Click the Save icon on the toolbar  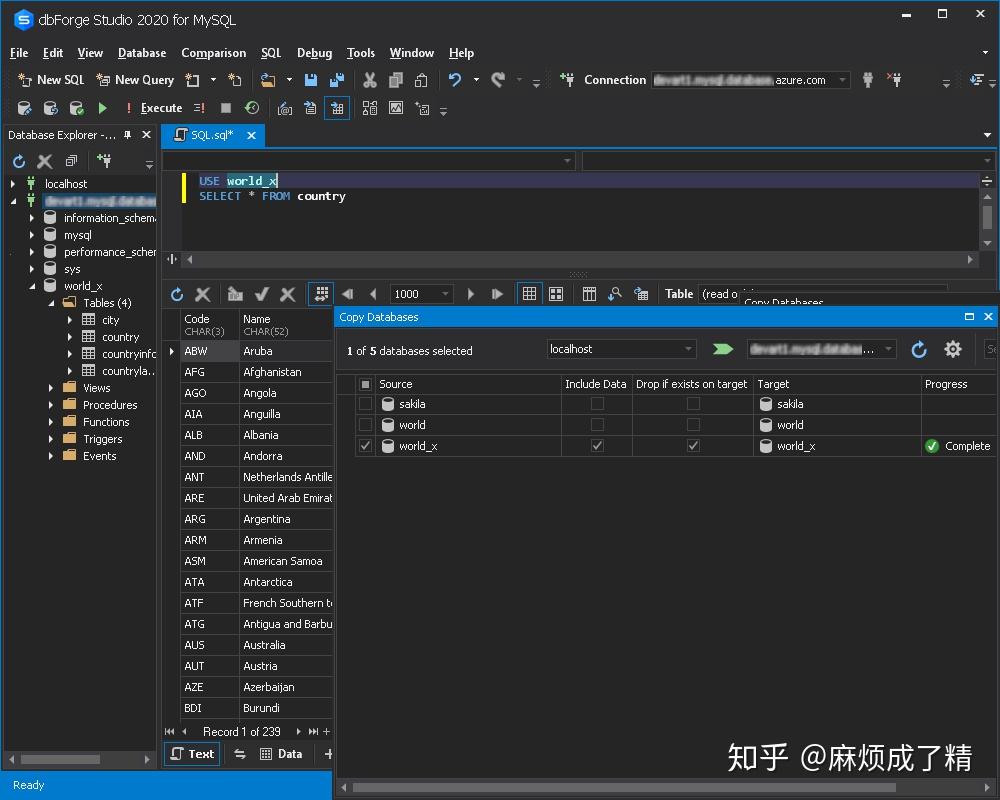311,79
